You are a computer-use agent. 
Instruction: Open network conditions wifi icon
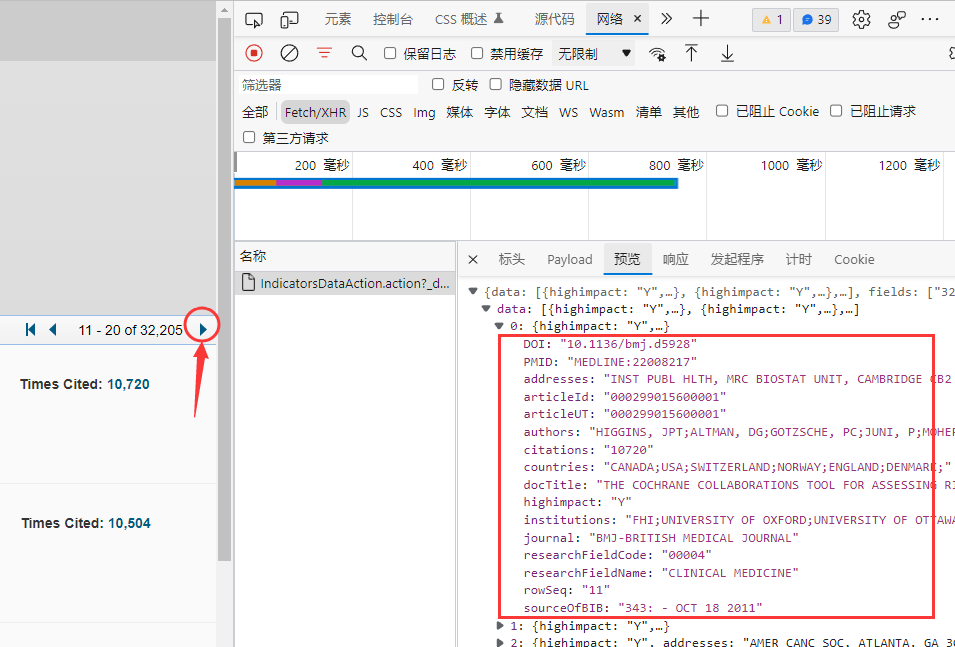657,54
